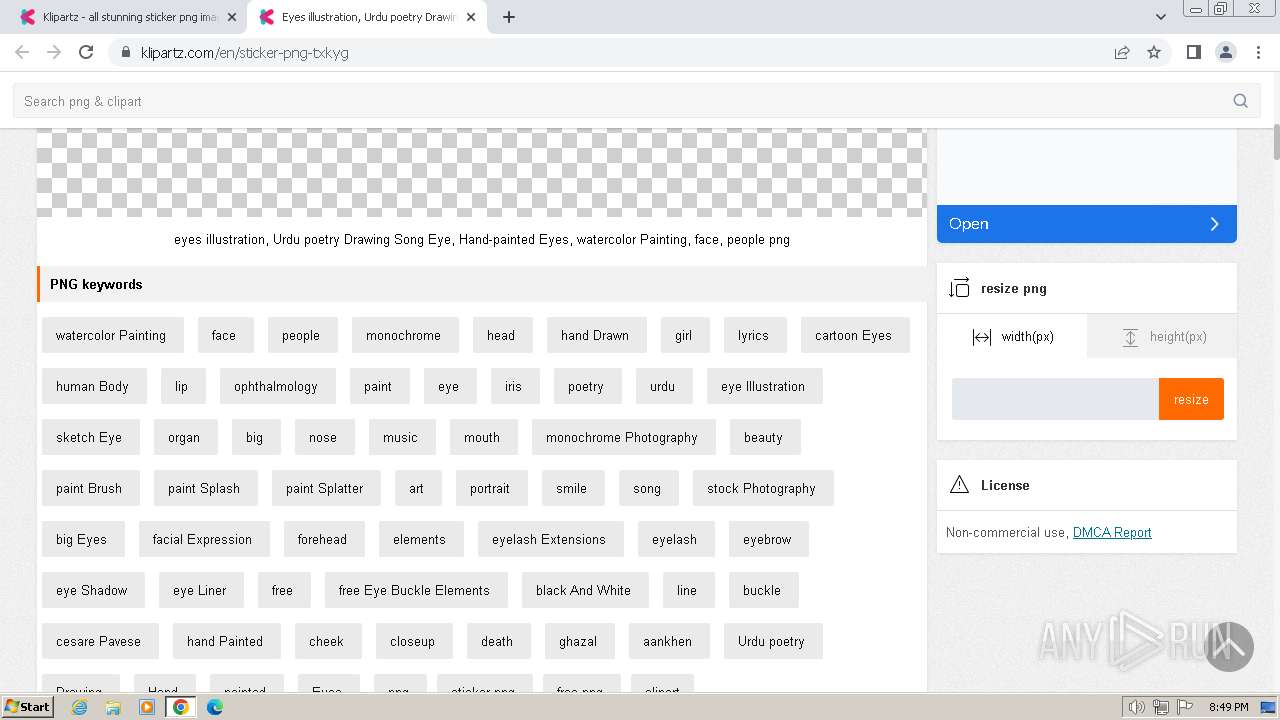Open the monochrome keyword tag
1280x720 pixels.
[x=403, y=335]
